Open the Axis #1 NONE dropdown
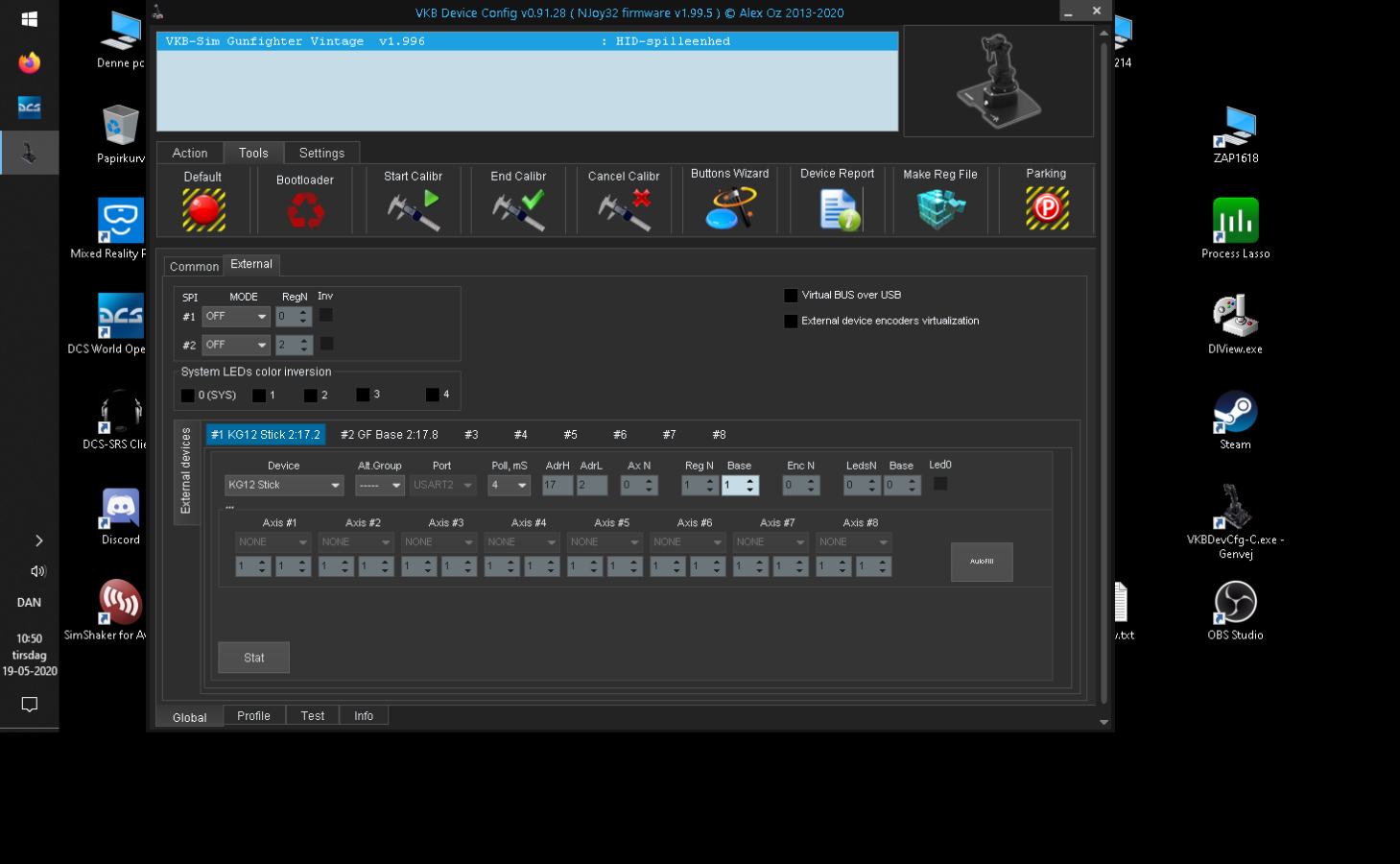Viewport: 1400px width, 864px height. [x=273, y=542]
